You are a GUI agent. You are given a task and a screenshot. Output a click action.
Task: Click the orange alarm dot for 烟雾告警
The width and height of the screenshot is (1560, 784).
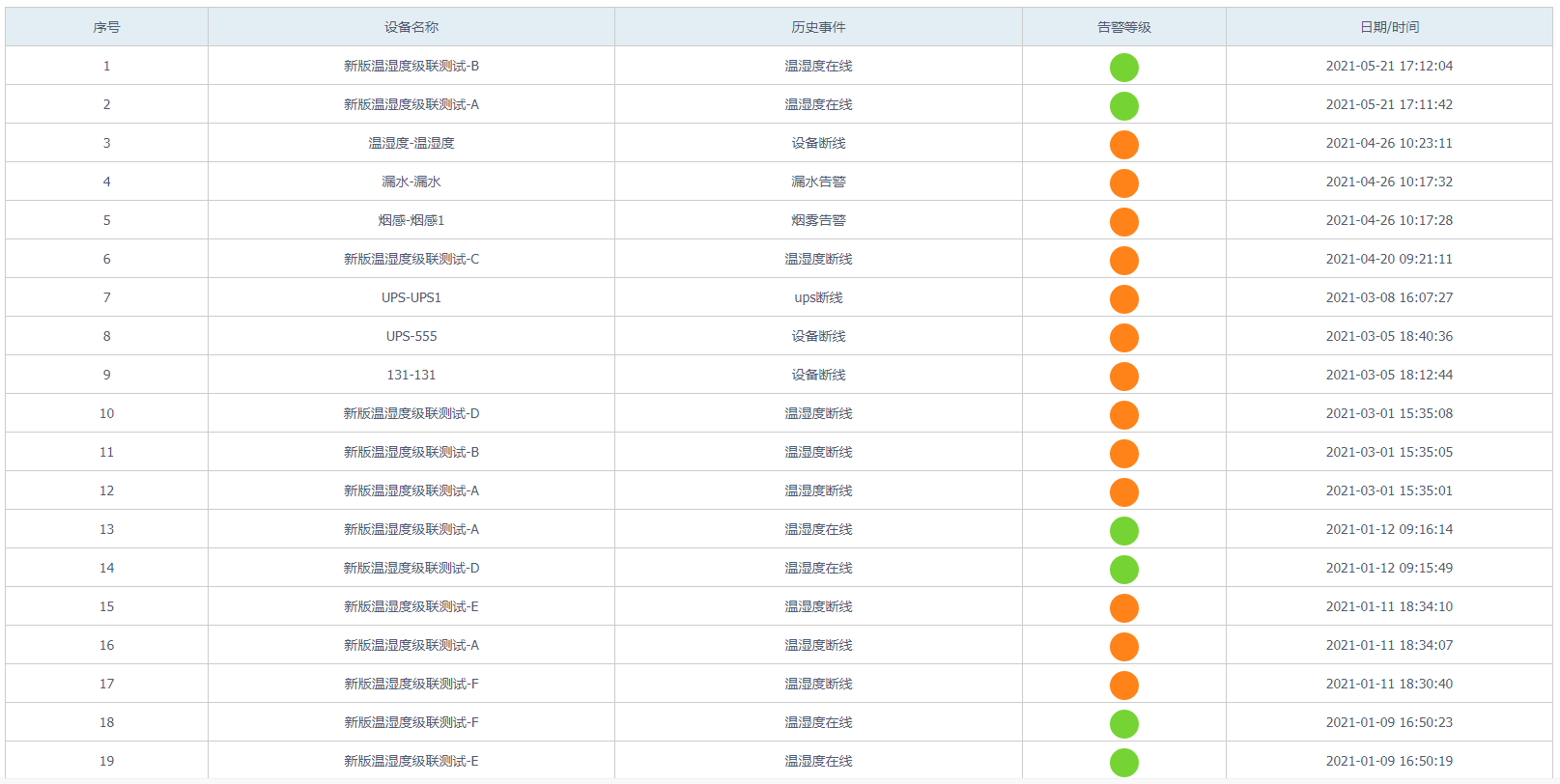tap(1123, 222)
